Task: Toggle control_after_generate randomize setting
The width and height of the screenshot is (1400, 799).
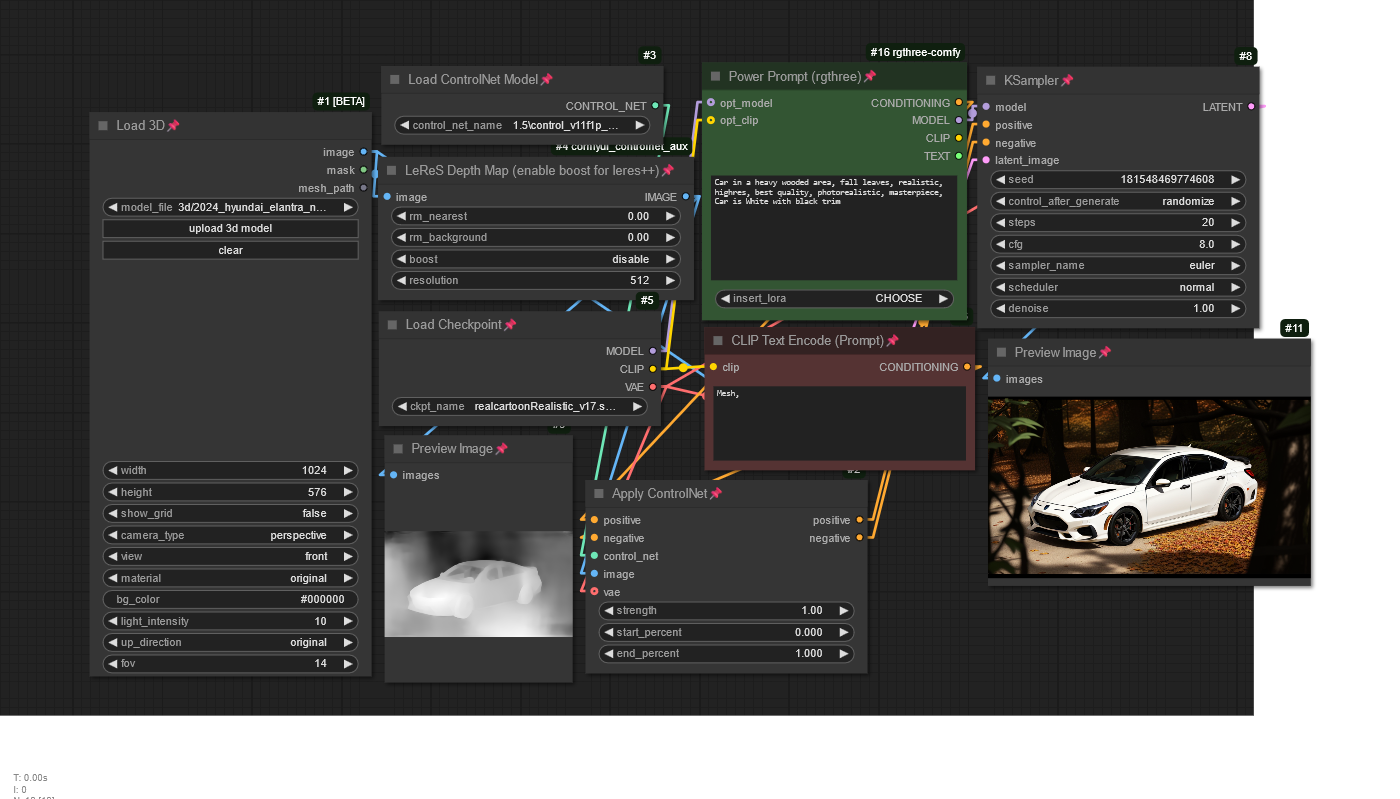Action: click(1117, 201)
